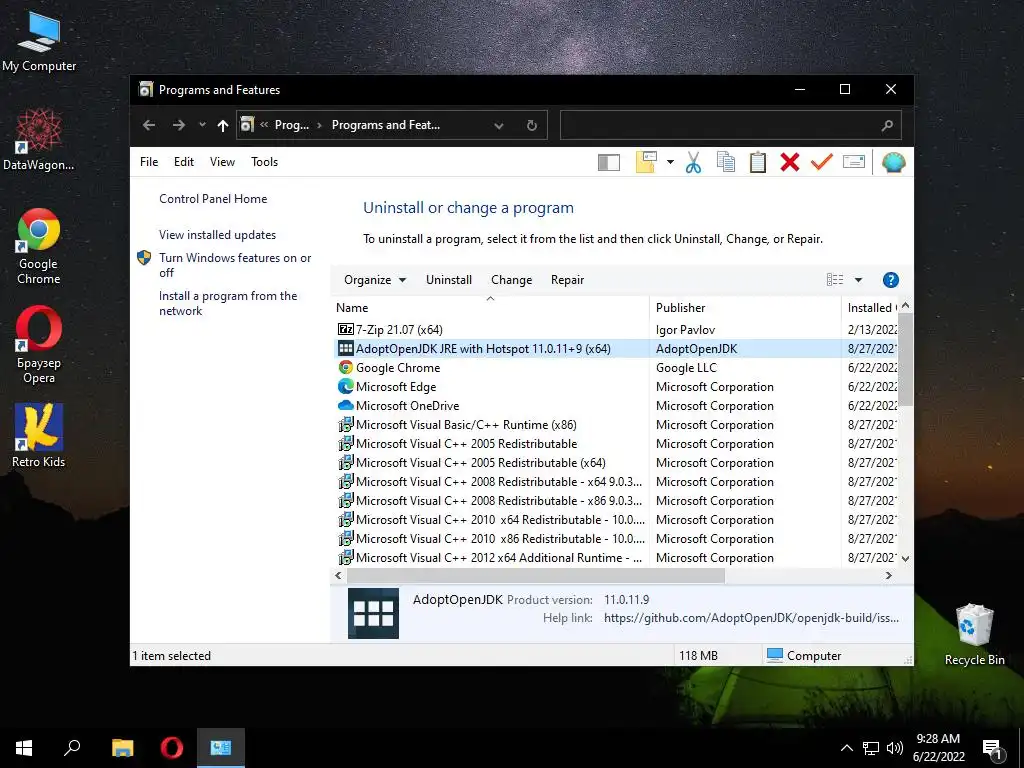Expand the address bar history dropdown
The image size is (1024, 768).
pos(499,125)
